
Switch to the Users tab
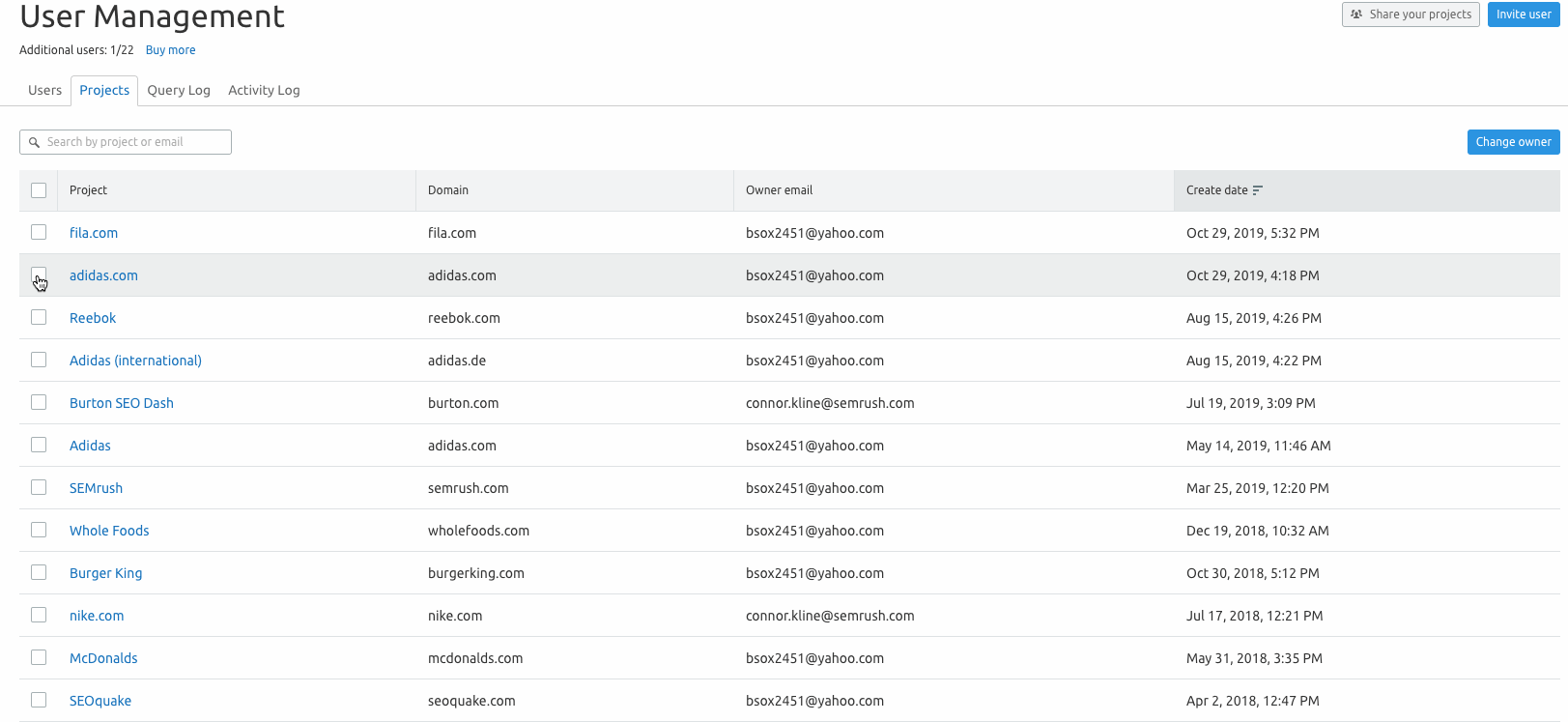coord(44,90)
